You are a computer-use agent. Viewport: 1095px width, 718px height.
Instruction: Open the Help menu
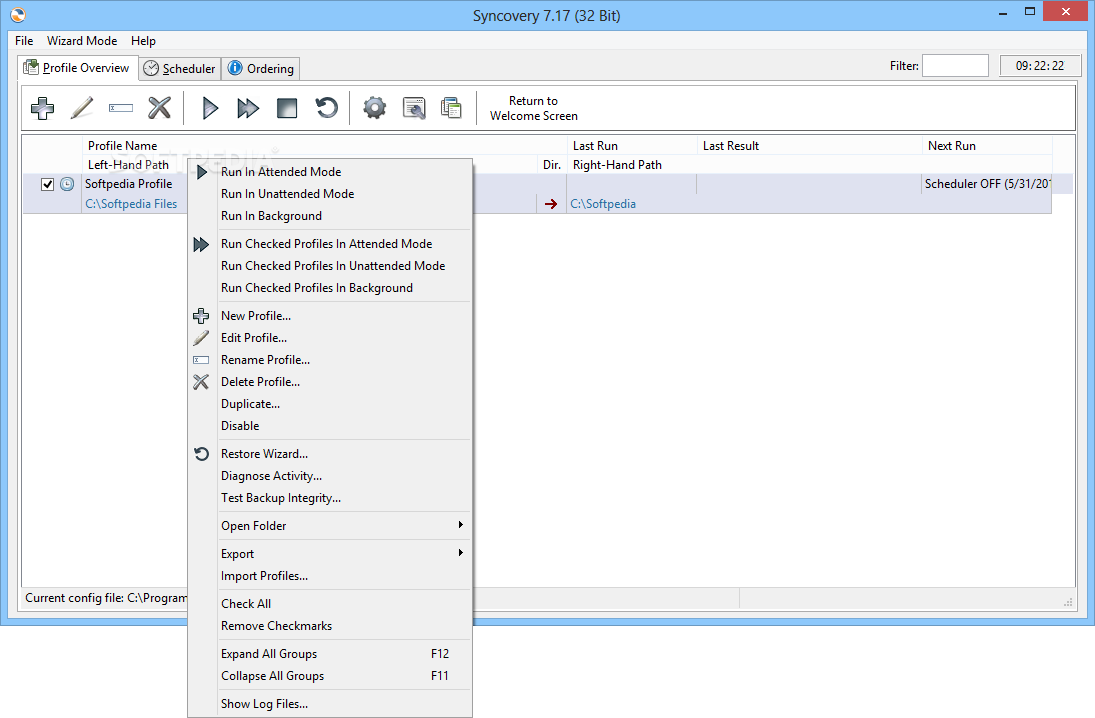tap(143, 41)
